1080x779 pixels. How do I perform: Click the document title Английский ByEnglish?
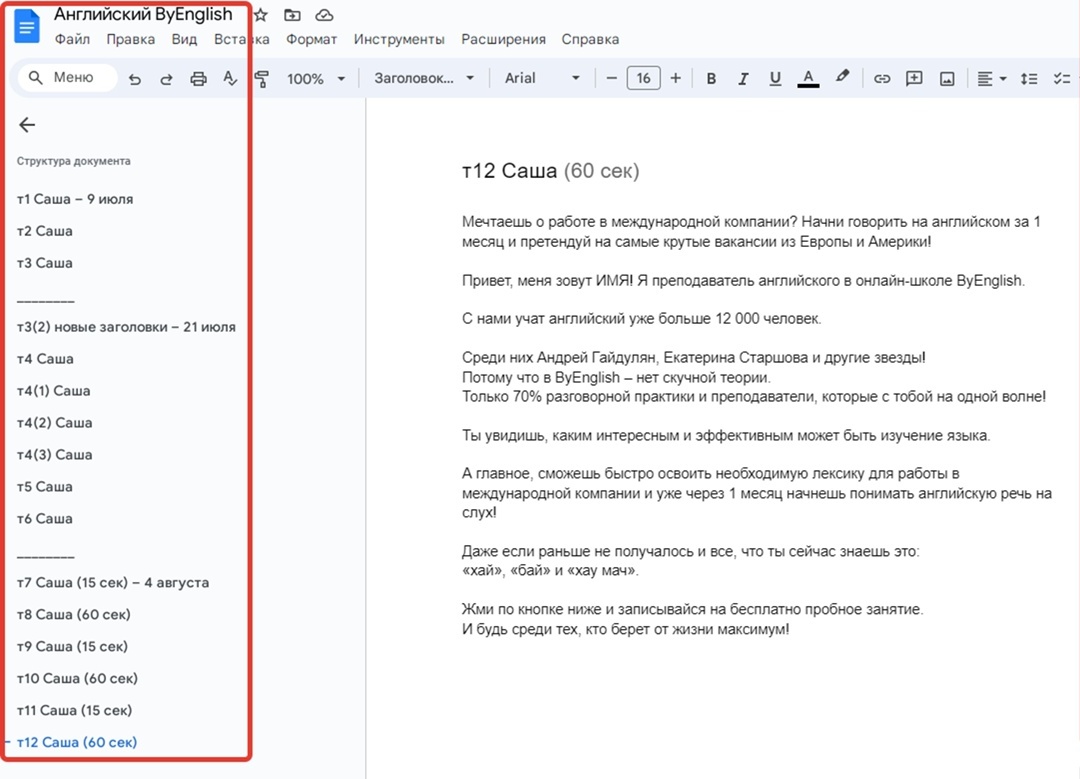point(143,14)
